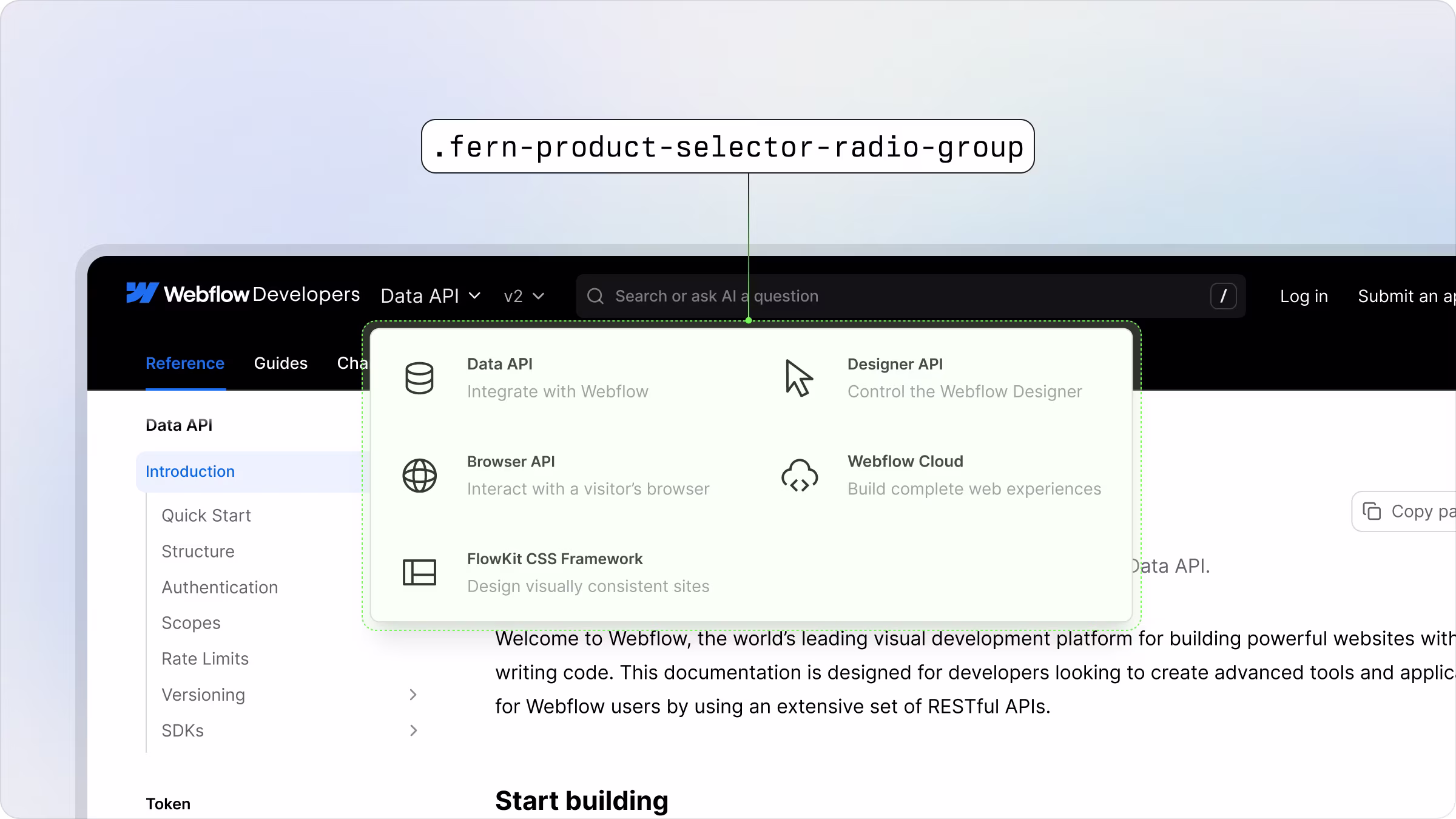This screenshot has height=819, width=1456.
Task: Open the v2 version dropdown
Action: (524, 295)
